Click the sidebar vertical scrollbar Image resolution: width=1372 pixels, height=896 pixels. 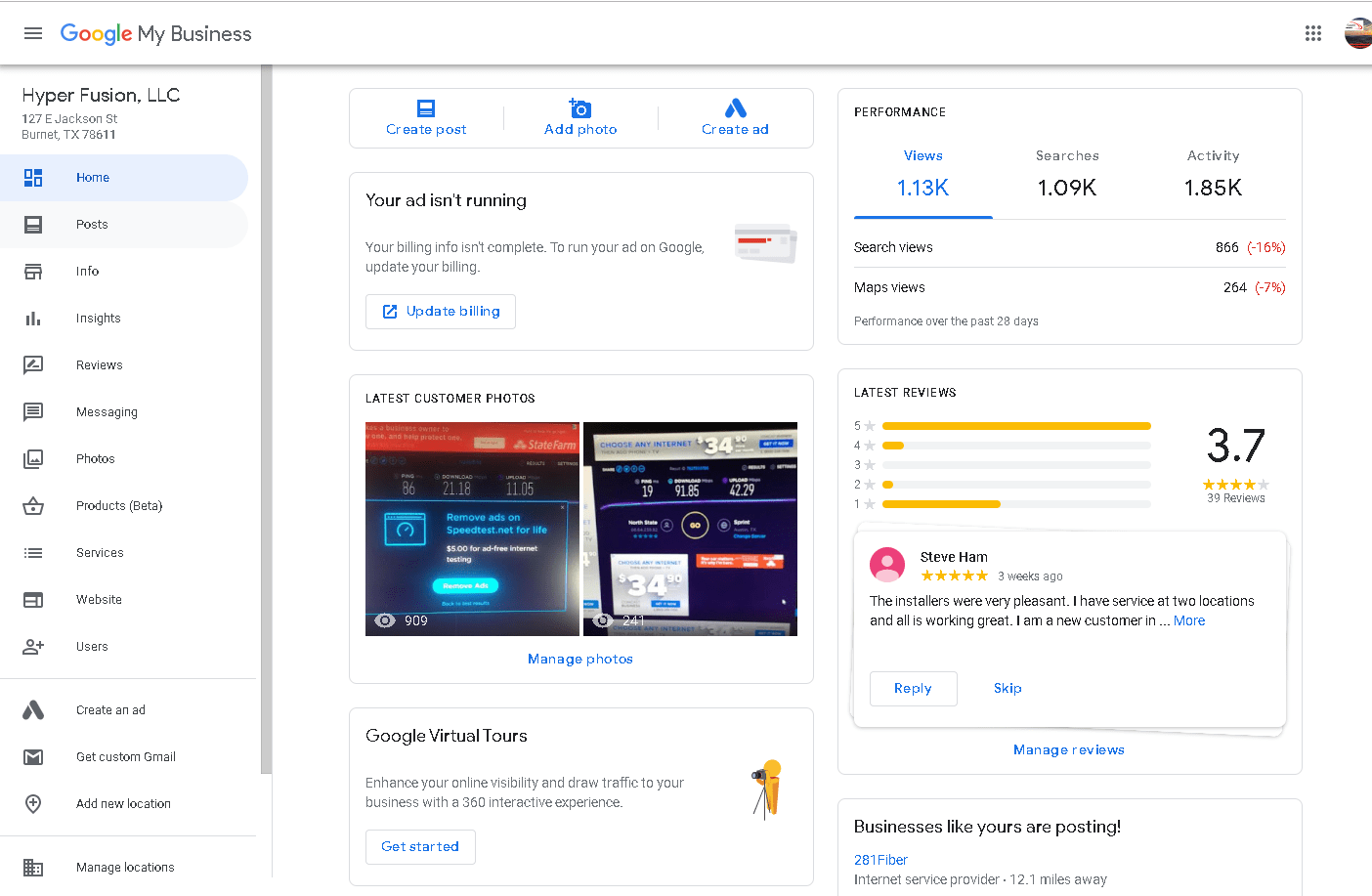267,420
